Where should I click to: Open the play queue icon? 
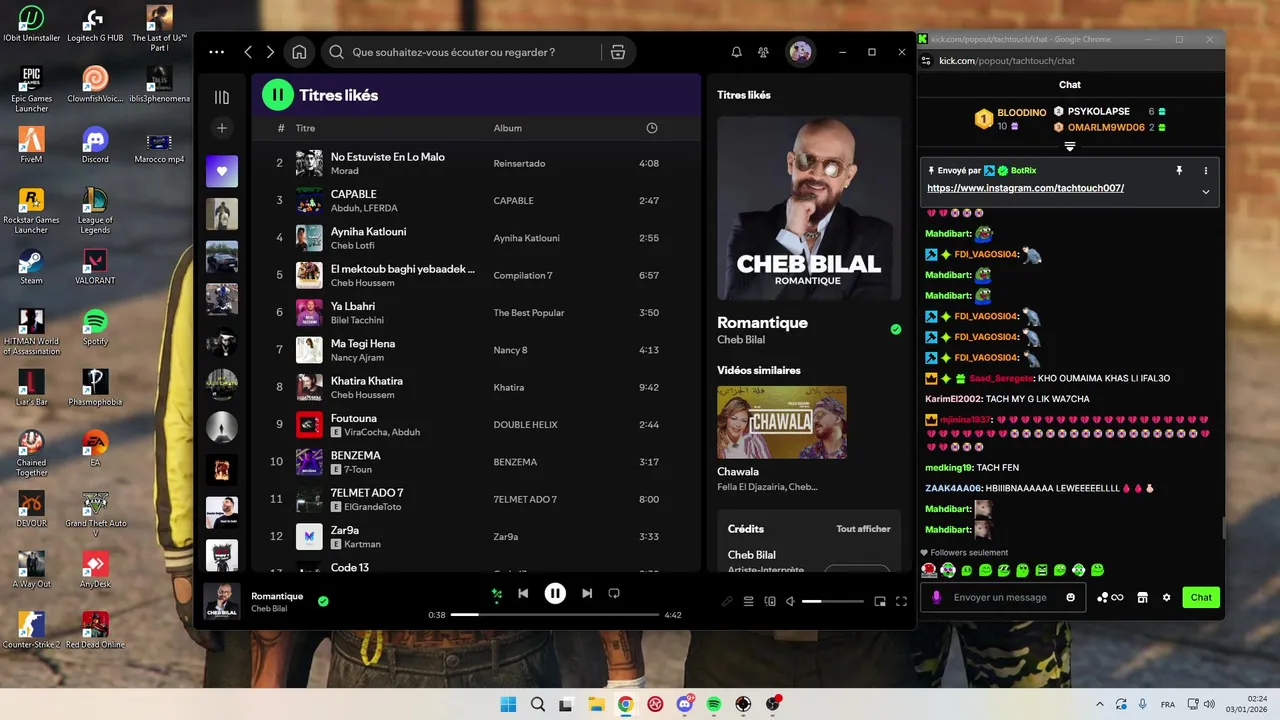[x=749, y=601]
